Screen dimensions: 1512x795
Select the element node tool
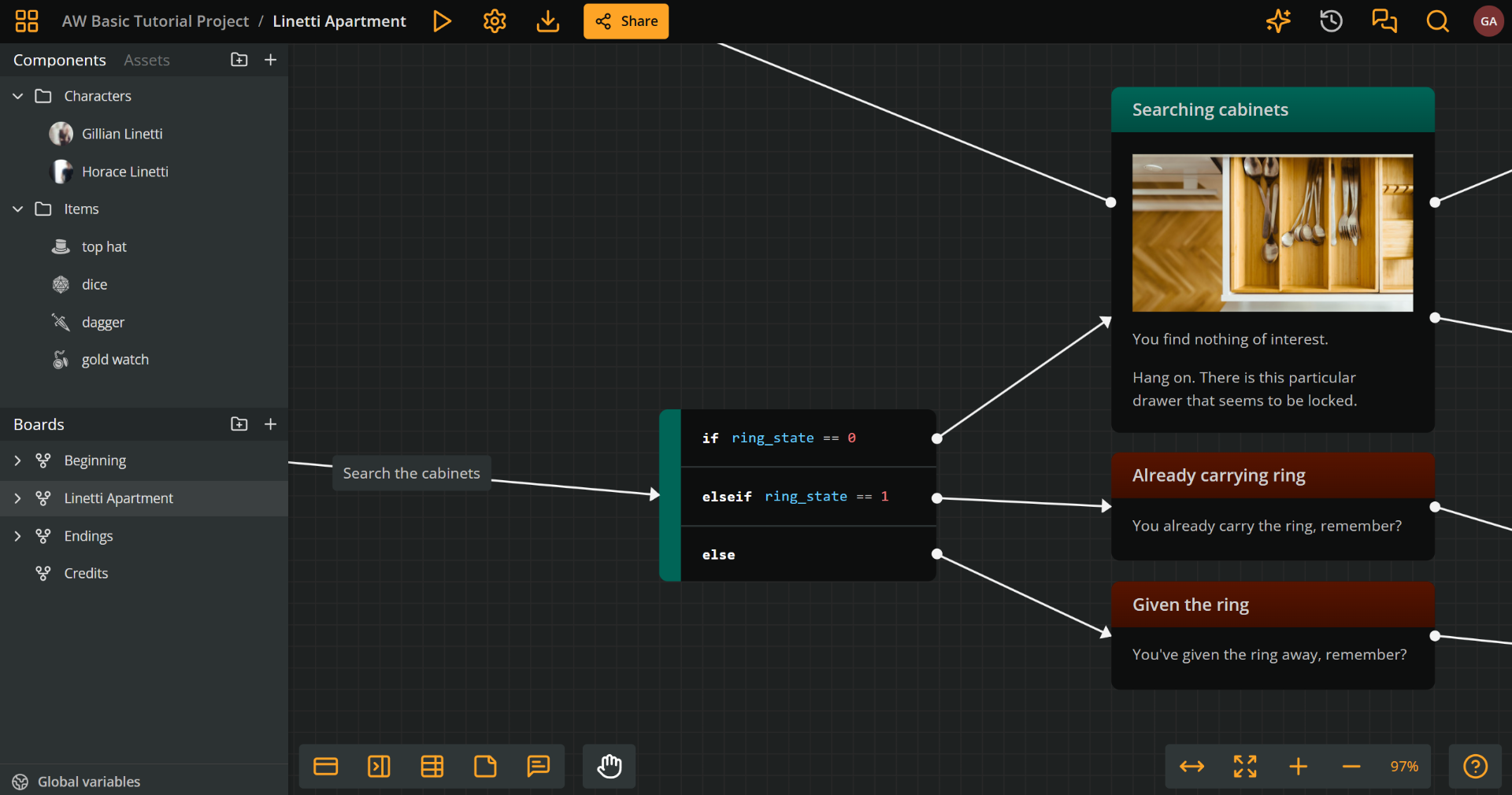click(x=325, y=766)
